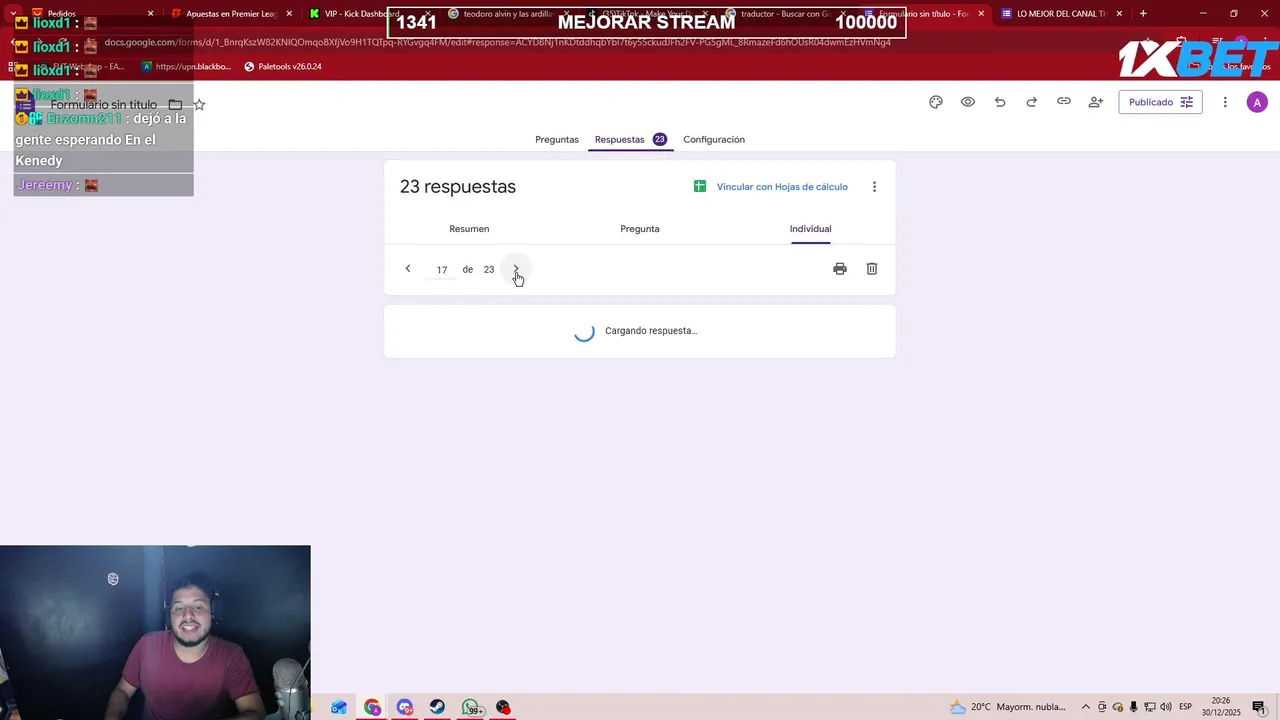Switch to LO MEJOR DEL CANAL browser tab
Viewport: 1280px width, 720px height.
1060,14
